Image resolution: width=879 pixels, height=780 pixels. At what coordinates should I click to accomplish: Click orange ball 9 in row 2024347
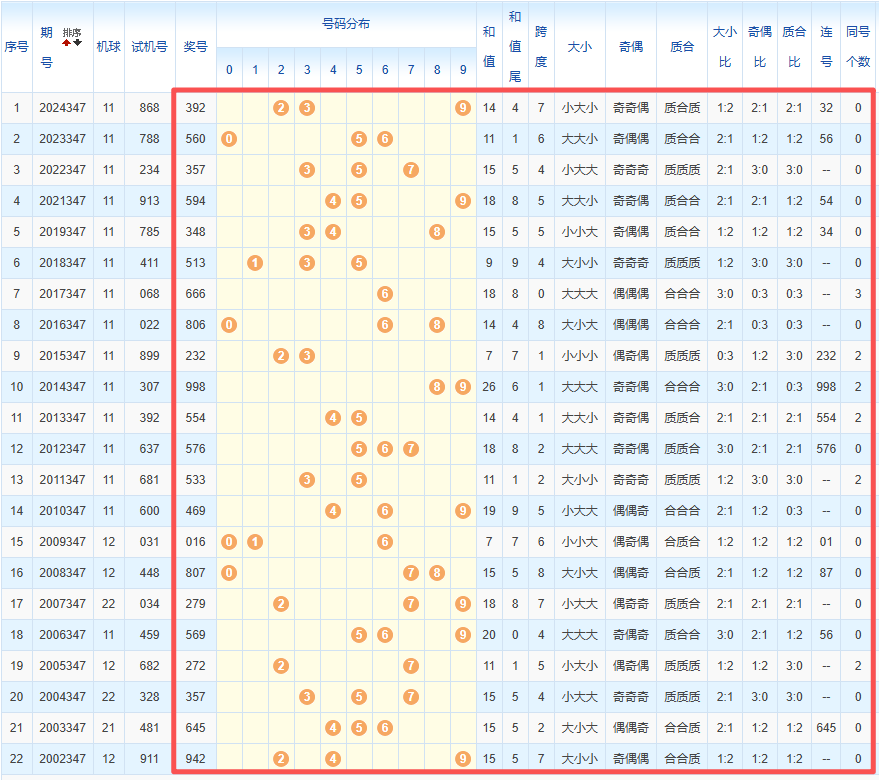click(x=462, y=108)
